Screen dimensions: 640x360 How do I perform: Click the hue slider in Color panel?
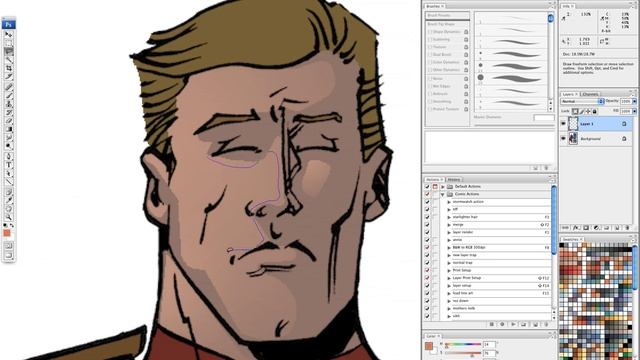[x=463, y=344]
